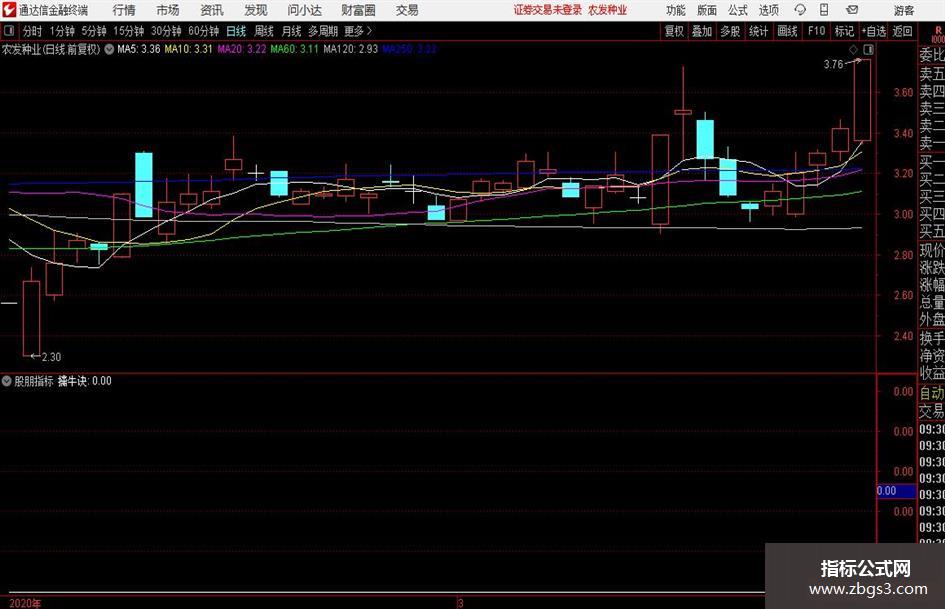Click the 游客 guest account label
This screenshot has height=609, width=945.
click(904, 10)
